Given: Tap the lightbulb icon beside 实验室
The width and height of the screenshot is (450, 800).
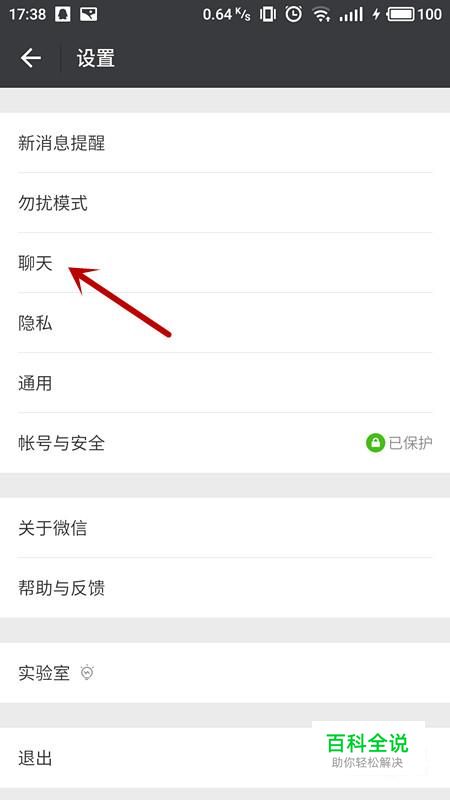Looking at the screenshot, I should click(88, 673).
